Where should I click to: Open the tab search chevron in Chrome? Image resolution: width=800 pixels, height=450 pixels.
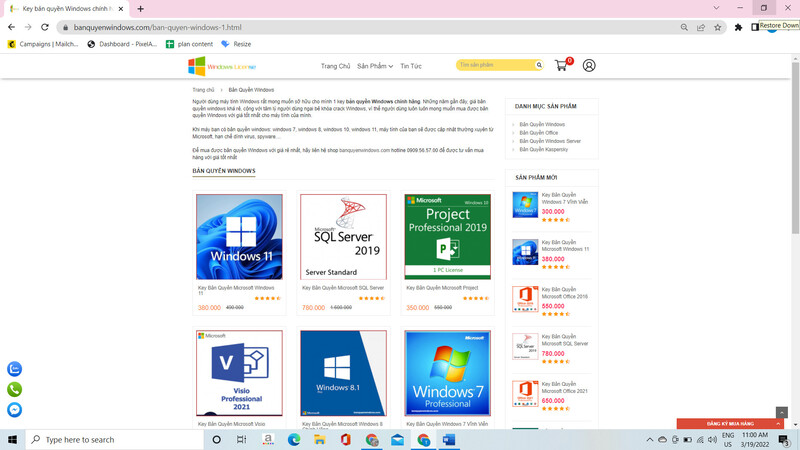tap(716, 8)
